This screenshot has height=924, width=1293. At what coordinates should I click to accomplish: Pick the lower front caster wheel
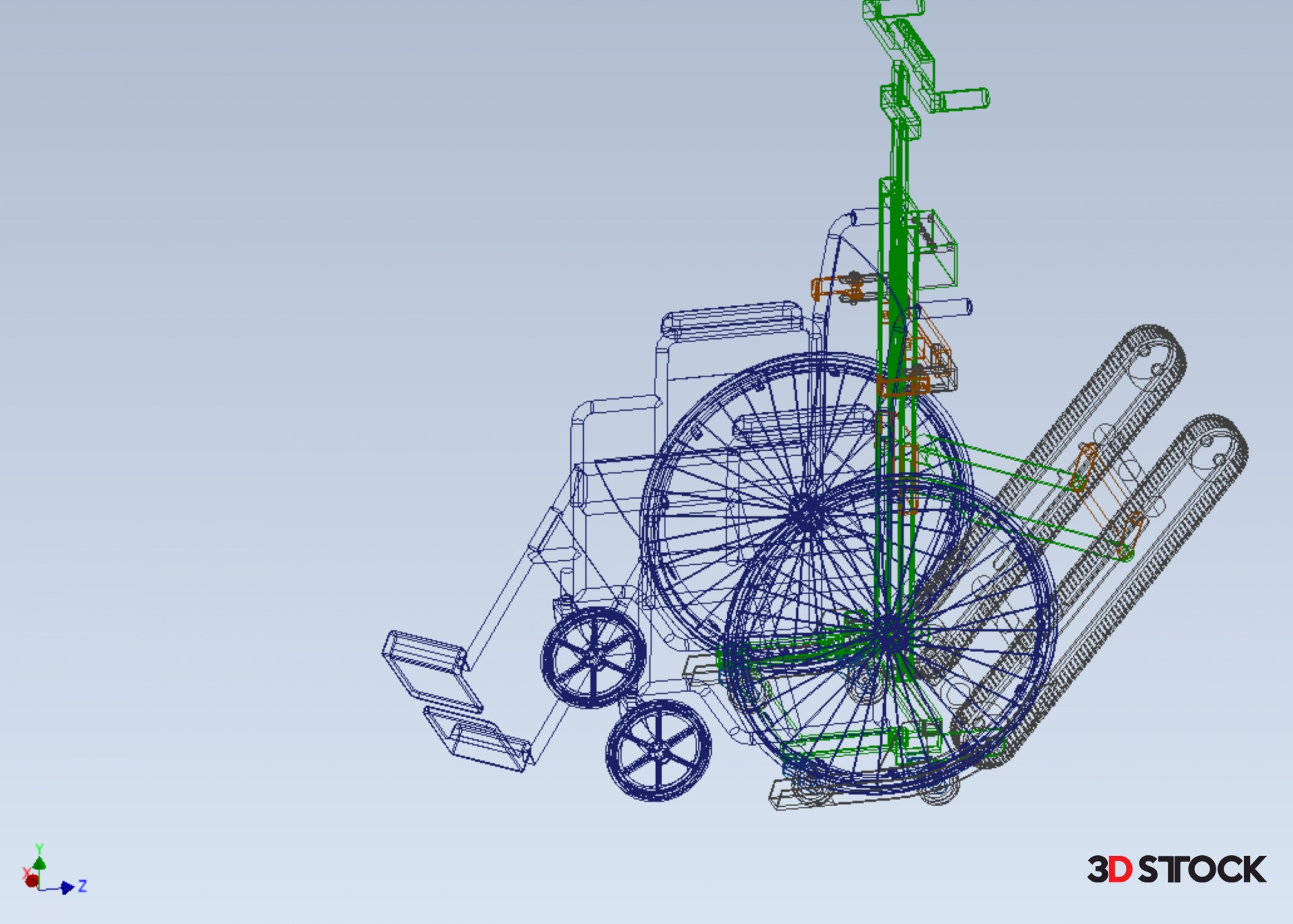(x=658, y=750)
